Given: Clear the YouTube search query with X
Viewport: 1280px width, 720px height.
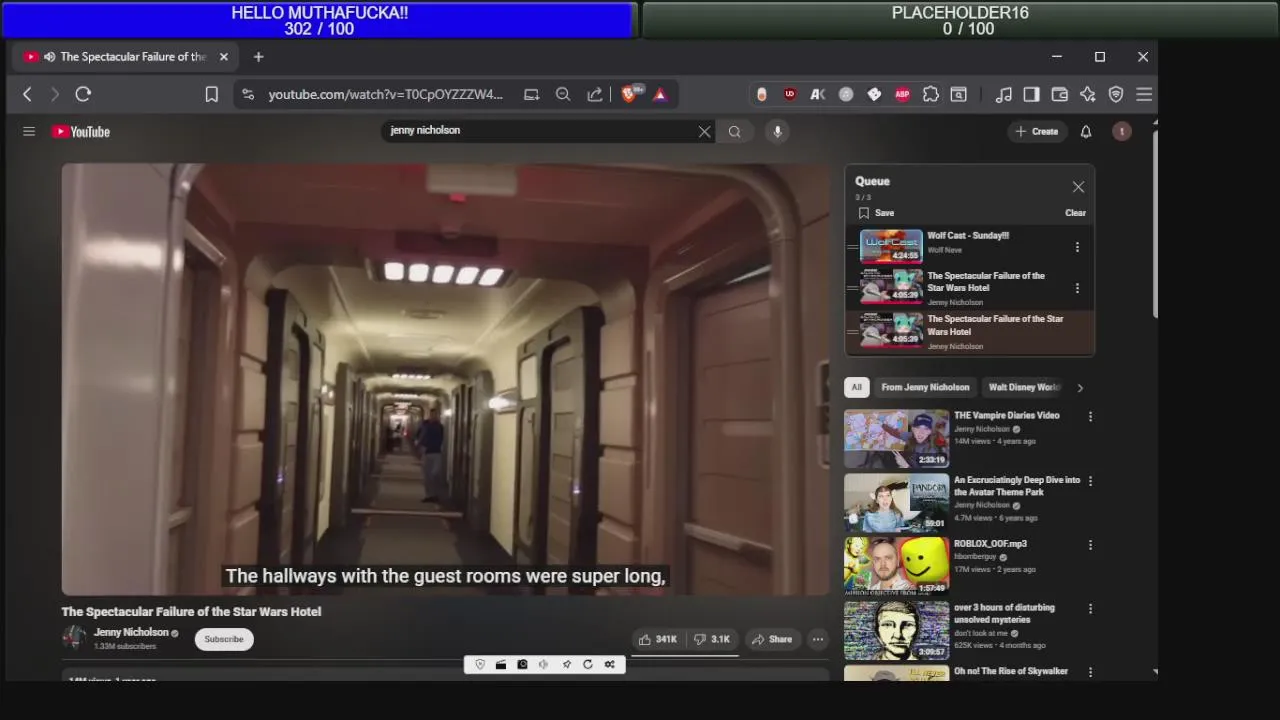Looking at the screenshot, I should pyautogui.click(x=704, y=131).
